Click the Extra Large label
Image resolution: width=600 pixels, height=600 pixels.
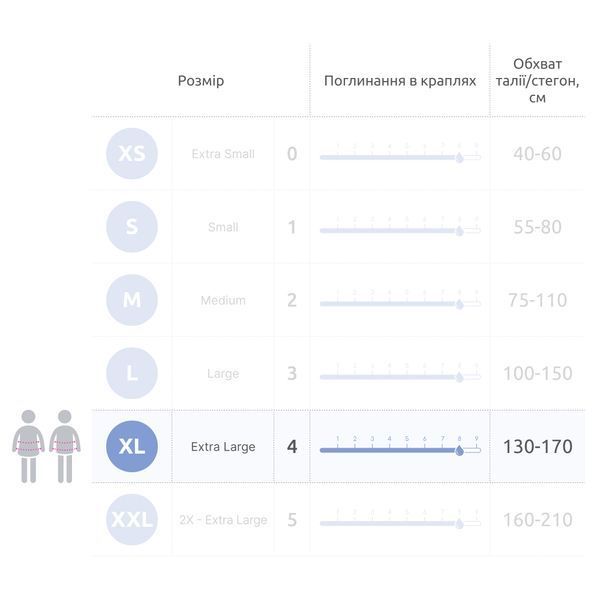pos(223,447)
